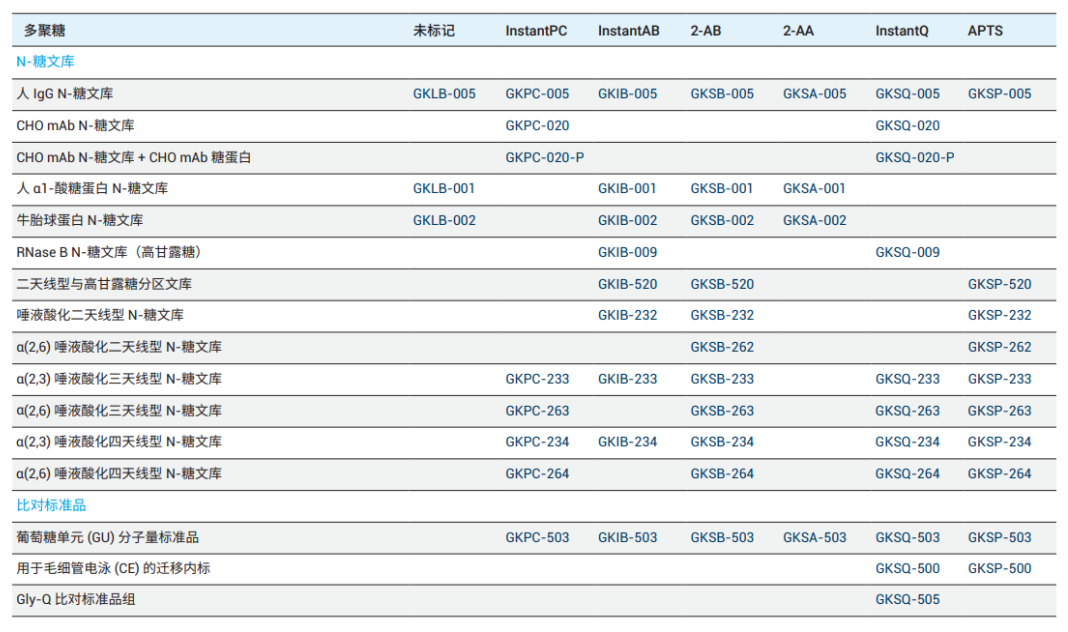Click the GKPC-005 InstantPC link
The height and width of the screenshot is (632, 1068).
(x=537, y=94)
